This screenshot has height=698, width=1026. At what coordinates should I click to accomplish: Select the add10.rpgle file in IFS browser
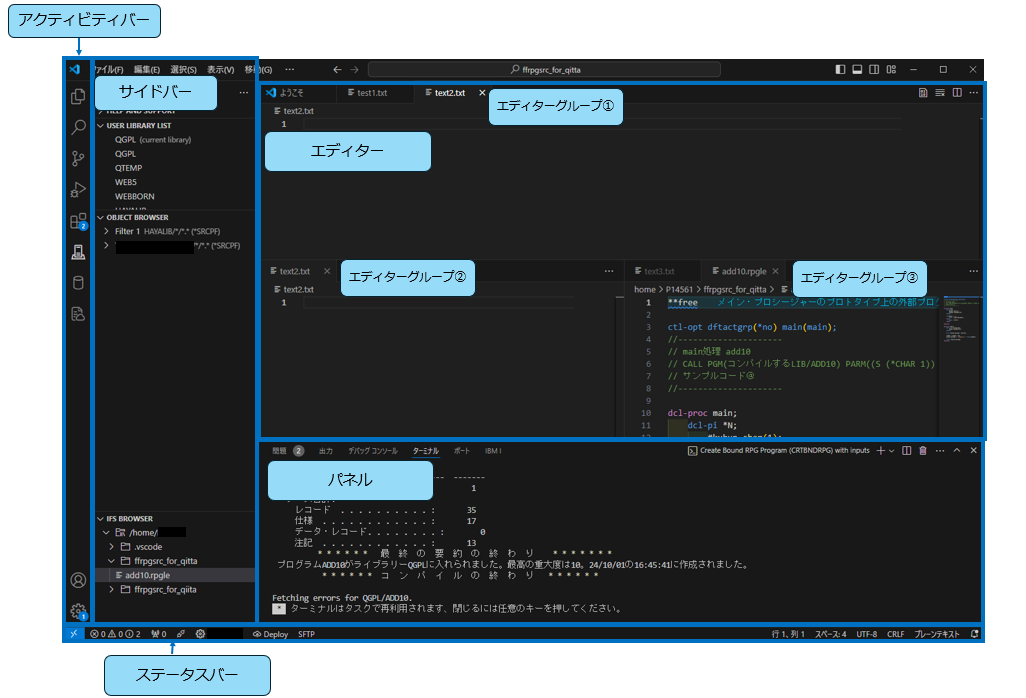tap(175, 575)
